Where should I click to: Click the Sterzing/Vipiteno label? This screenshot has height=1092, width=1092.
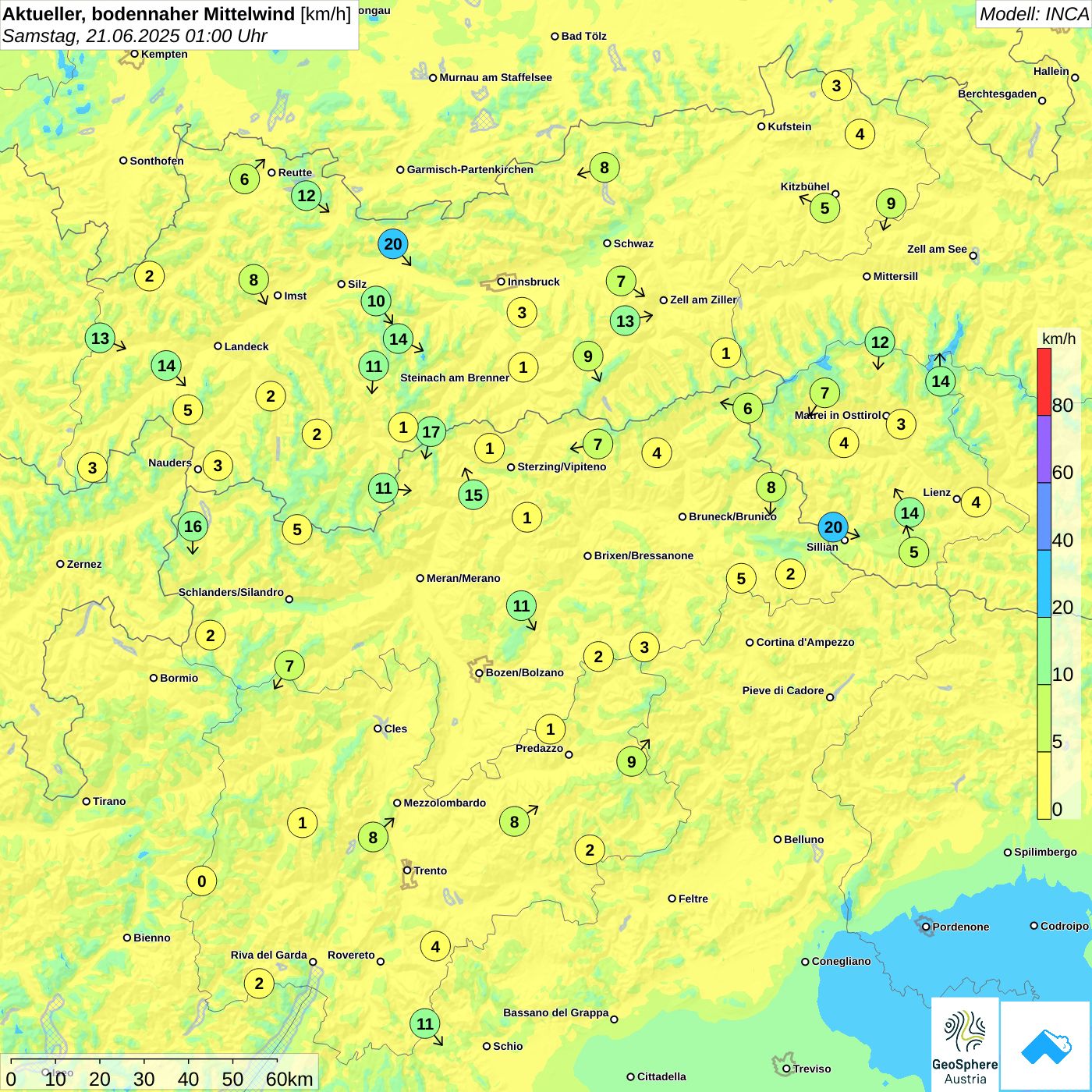(x=562, y=466)
